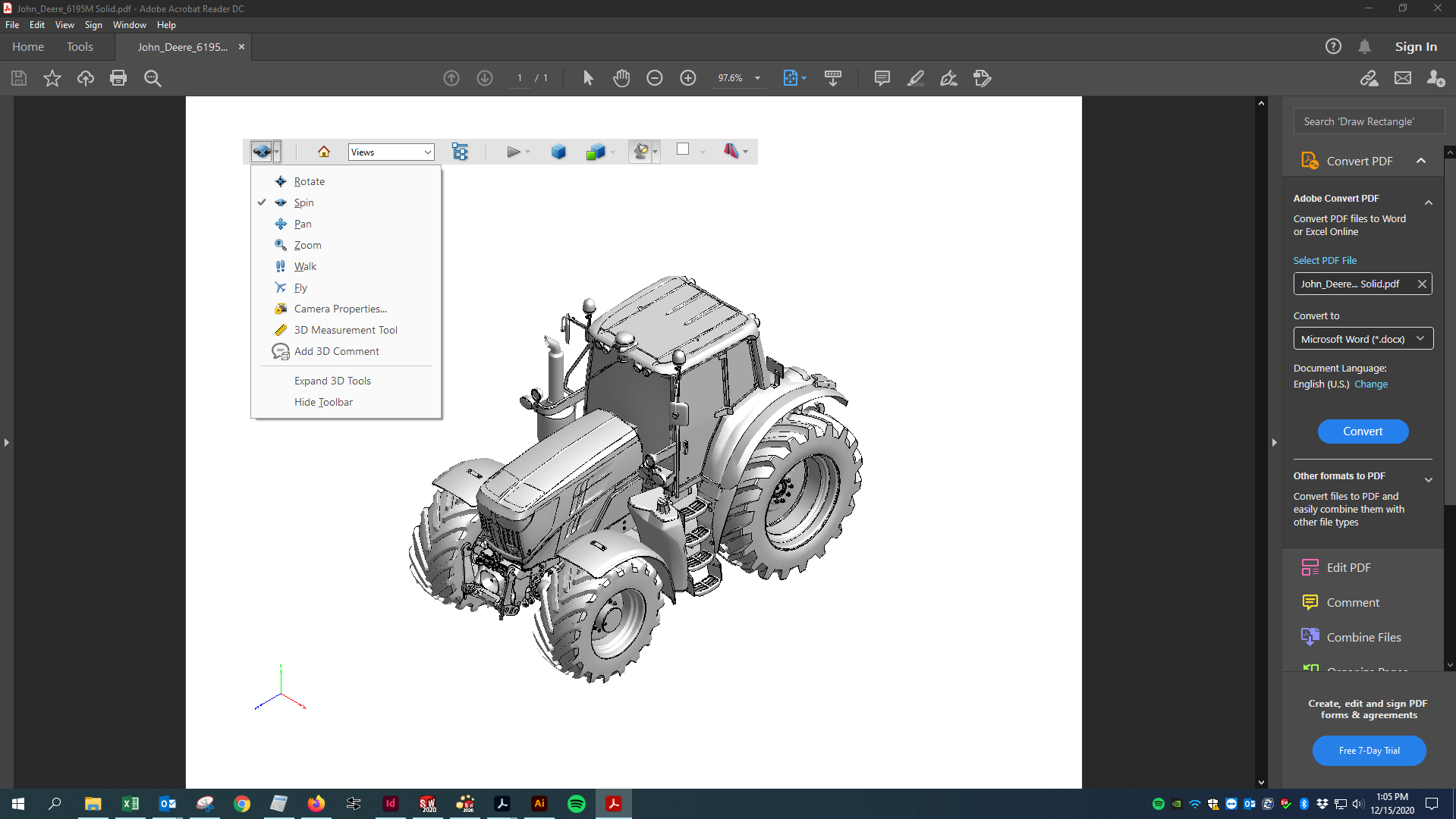Click the 3D toolbar home view icon

[324, 152]
